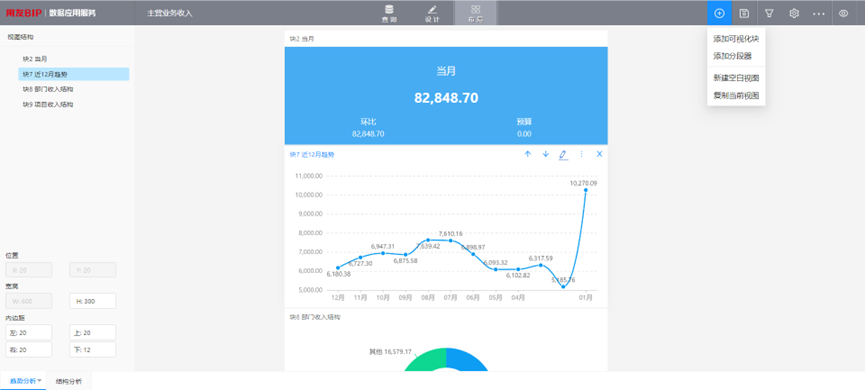Remove block 7 with the X icon
Image resolution: width=865 pixels, height=390 pixels.
(599, 154)
